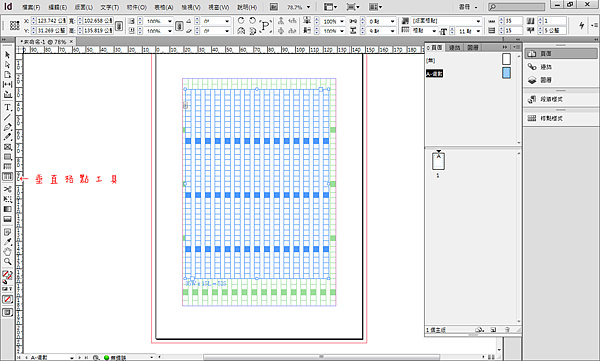Screen dimensions: 600x361
Task: Select the Gradient Swatch tool
Action: 7,209
